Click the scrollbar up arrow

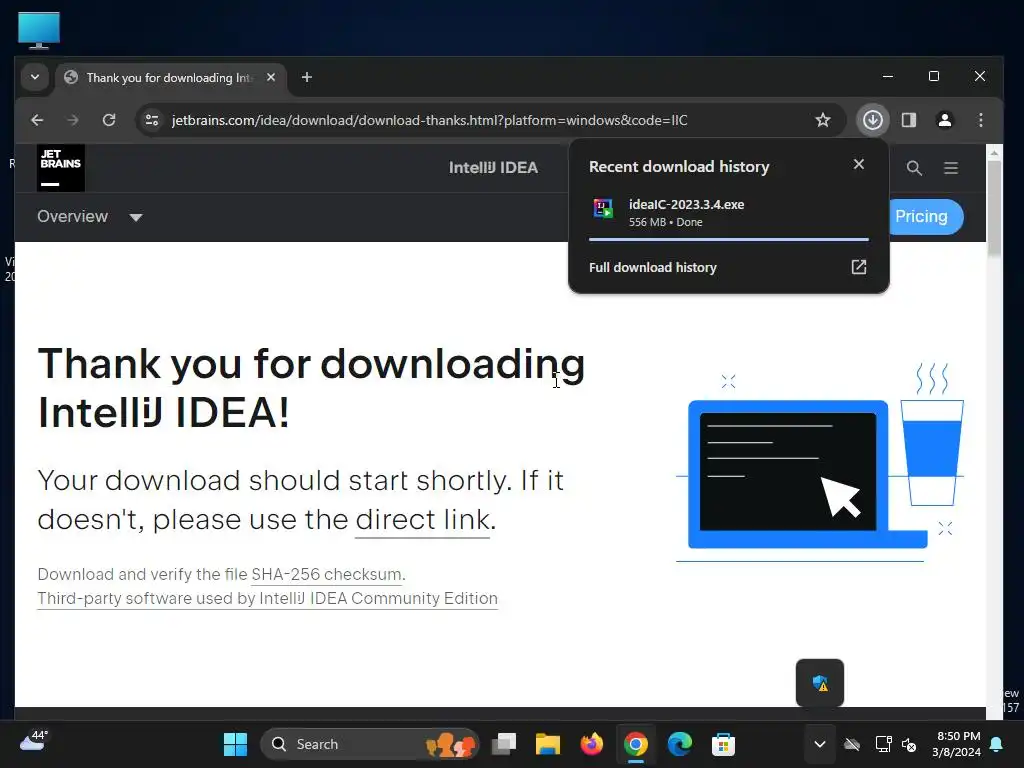click(994, 152)
